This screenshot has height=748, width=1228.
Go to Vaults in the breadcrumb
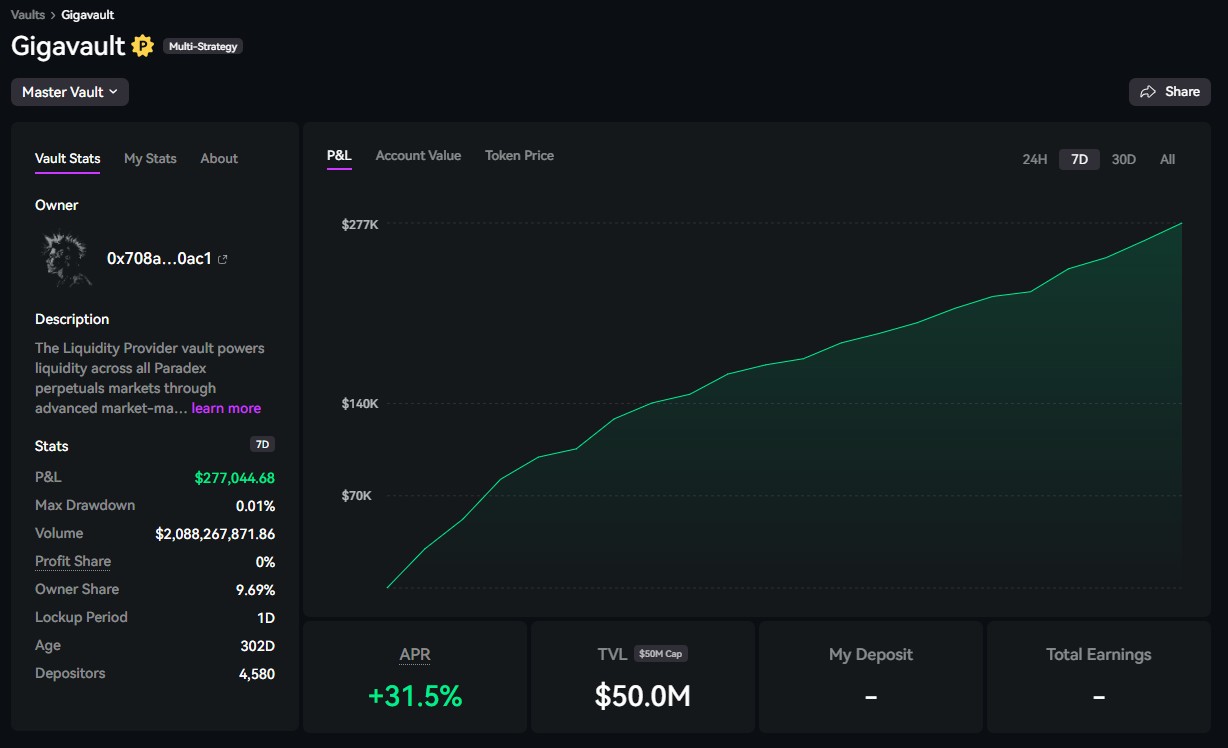click(28, 15)
